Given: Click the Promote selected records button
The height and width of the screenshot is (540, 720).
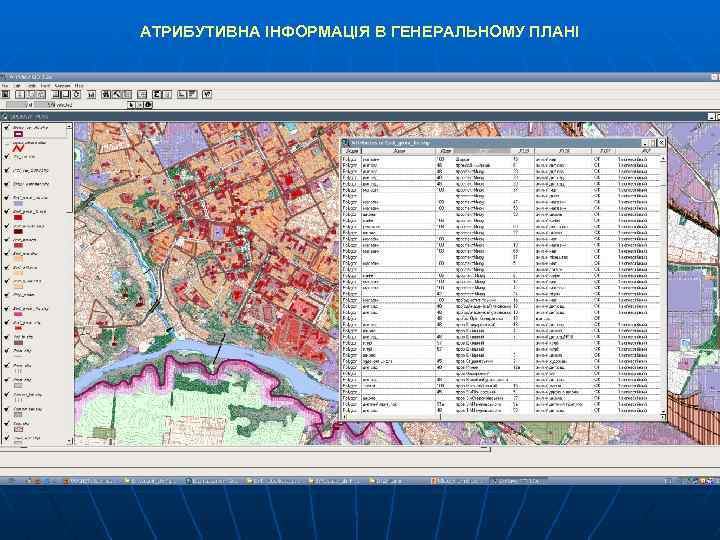Looking at the screenshot, I should 127,94.
